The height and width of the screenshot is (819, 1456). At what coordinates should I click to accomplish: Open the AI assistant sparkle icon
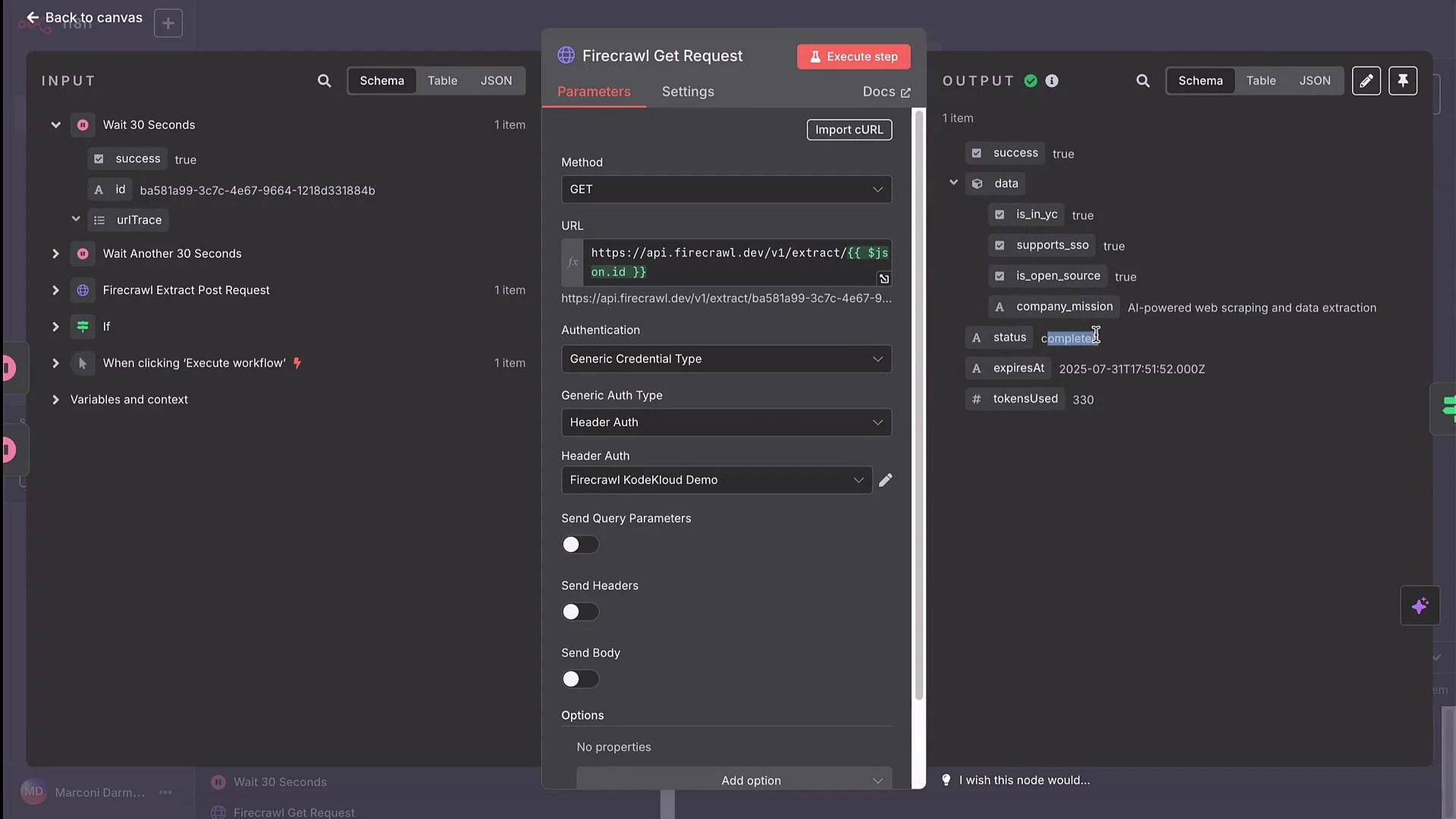[1420, 605]
